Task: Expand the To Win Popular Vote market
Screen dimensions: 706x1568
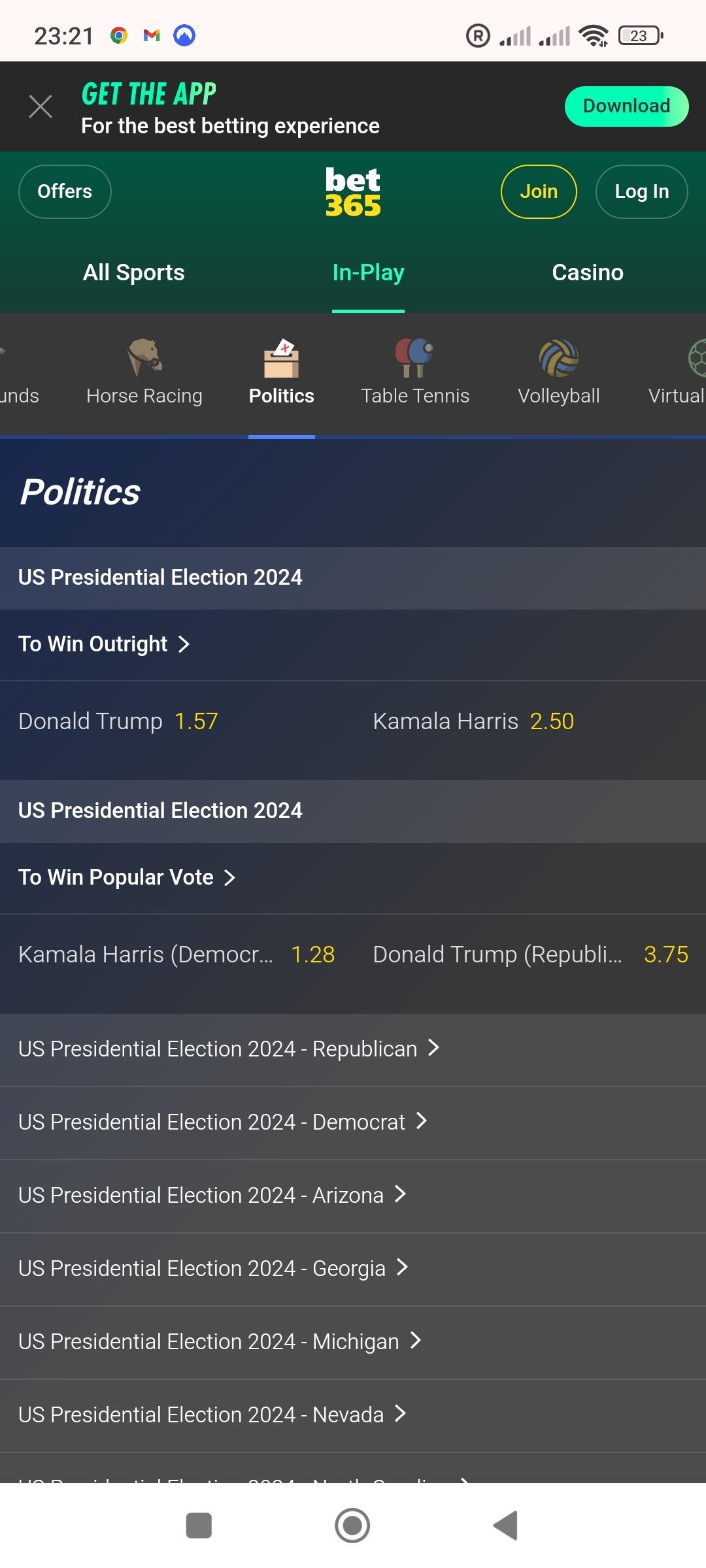Action: pos(127,877)
